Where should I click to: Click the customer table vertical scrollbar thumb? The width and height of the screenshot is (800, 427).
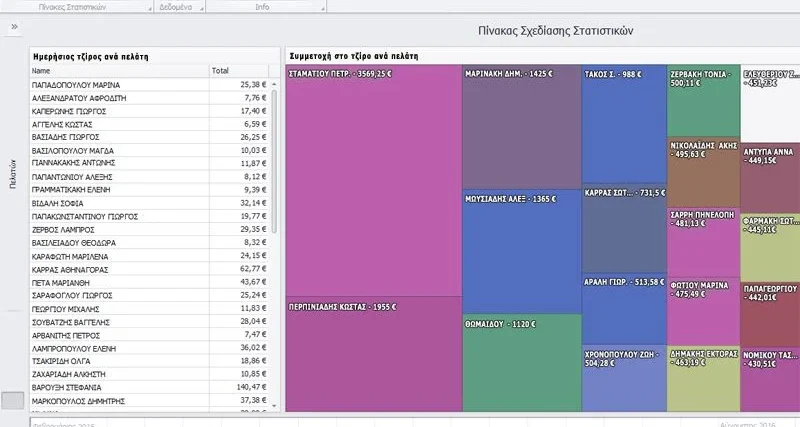[x=274, y=162]
